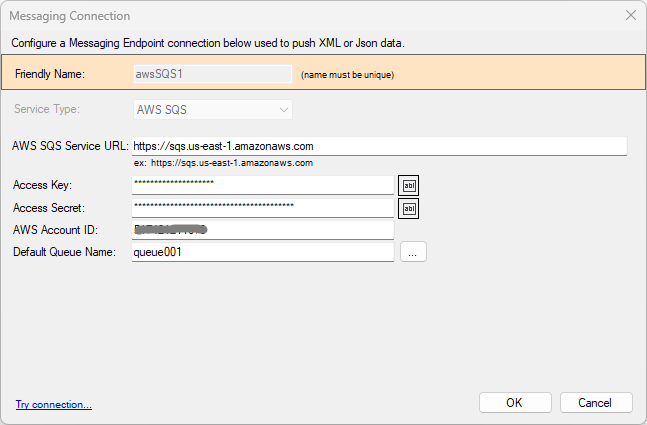Screen dimensions: 647x425
Task: Click the Default Queue Name label
Action: coord(64,252)
